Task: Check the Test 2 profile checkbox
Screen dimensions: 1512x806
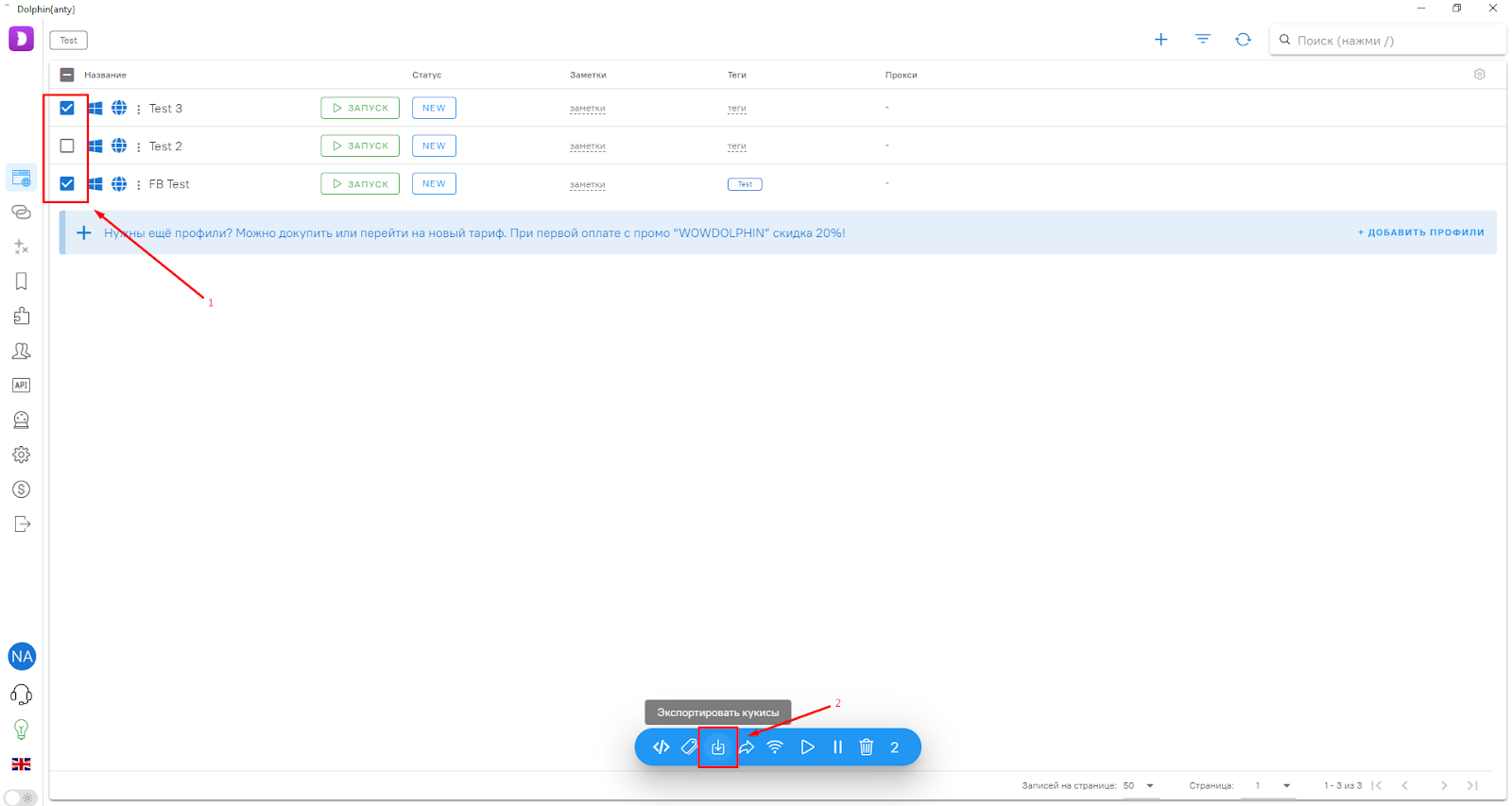Action: tap(67, 146)
